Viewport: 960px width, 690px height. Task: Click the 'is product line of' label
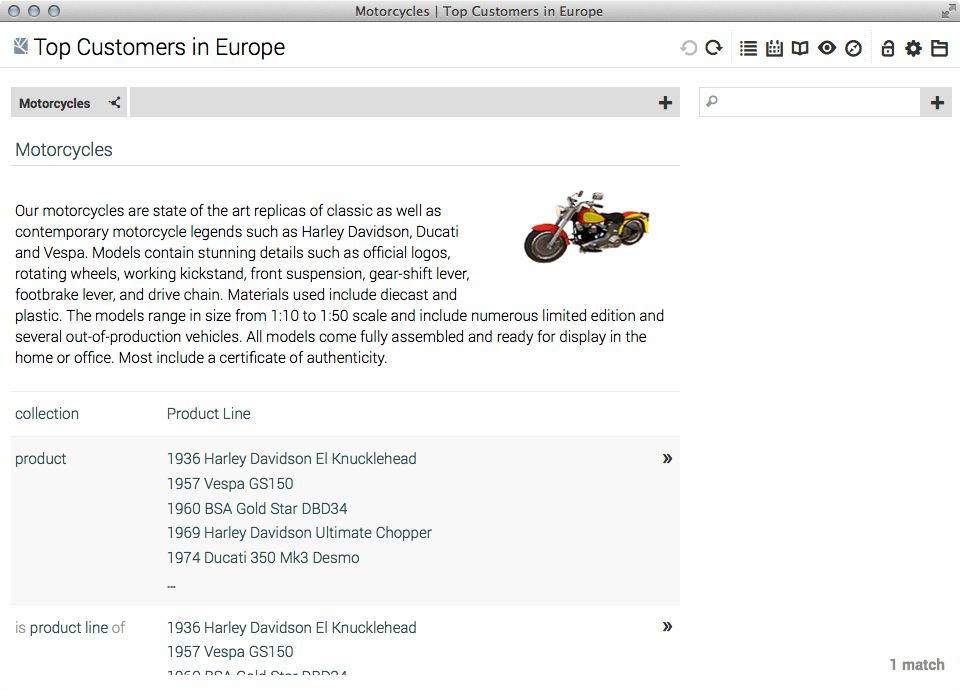pos(70,628)
